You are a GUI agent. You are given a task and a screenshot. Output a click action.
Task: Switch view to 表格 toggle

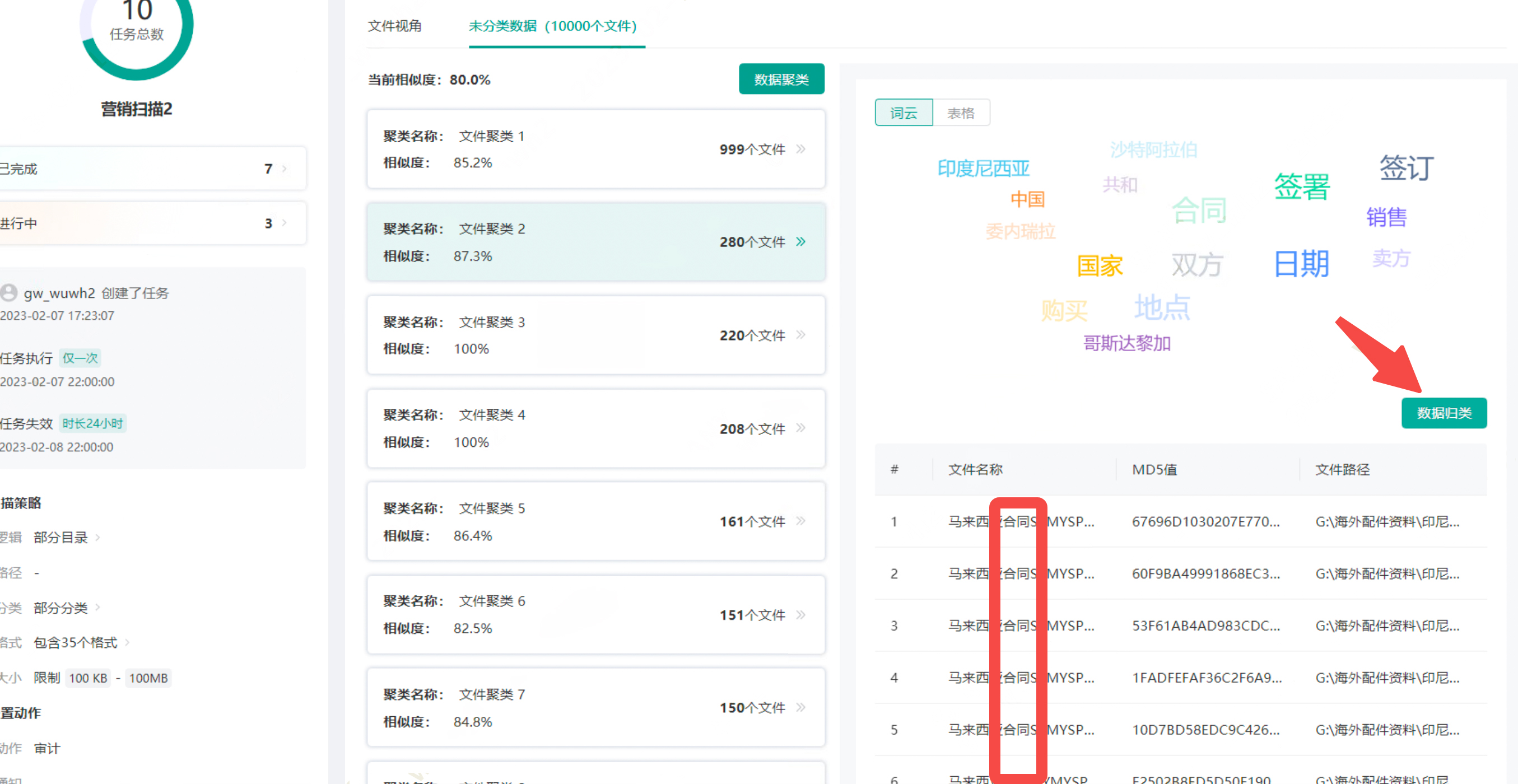[961, 113]
